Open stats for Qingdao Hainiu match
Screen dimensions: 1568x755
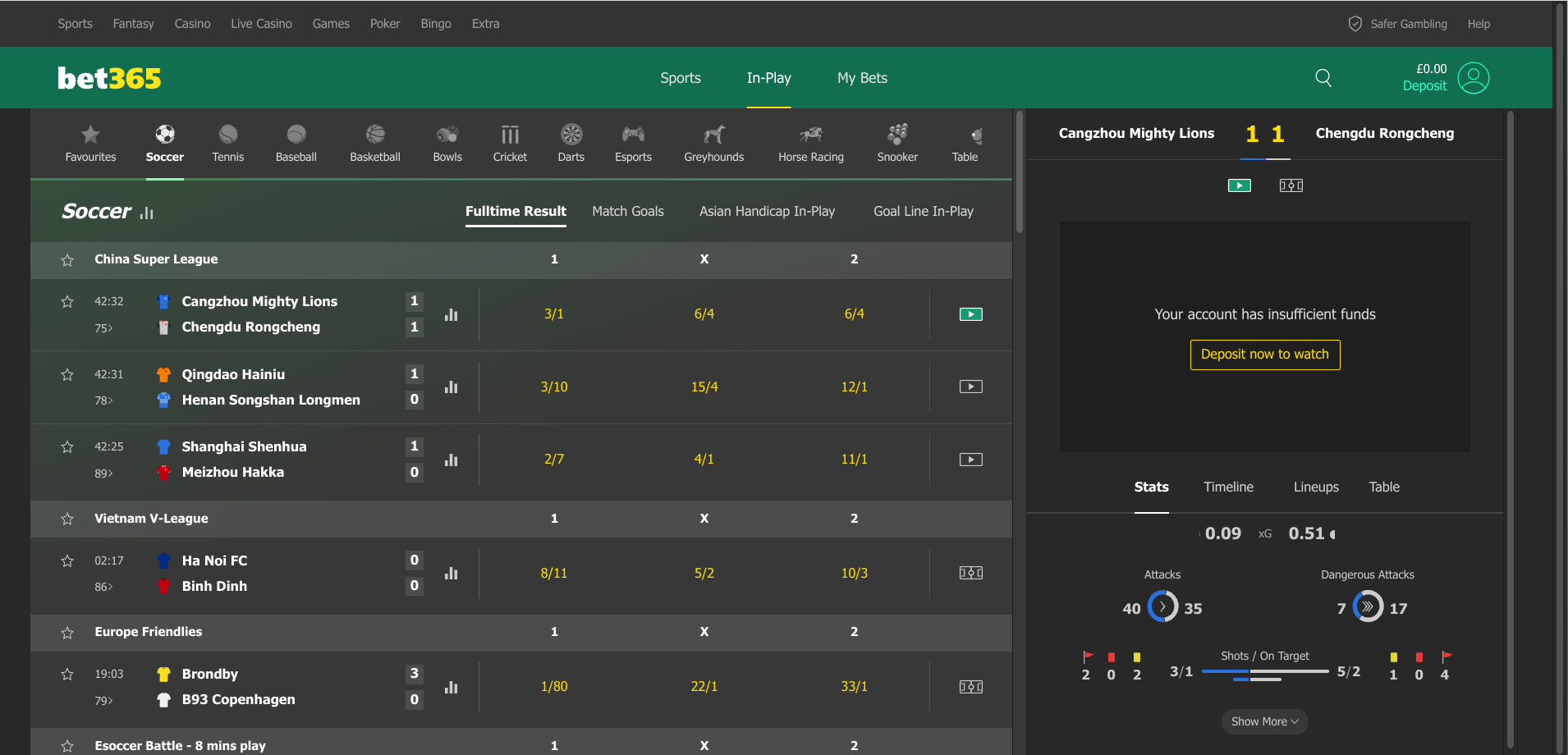click(452, 387)
